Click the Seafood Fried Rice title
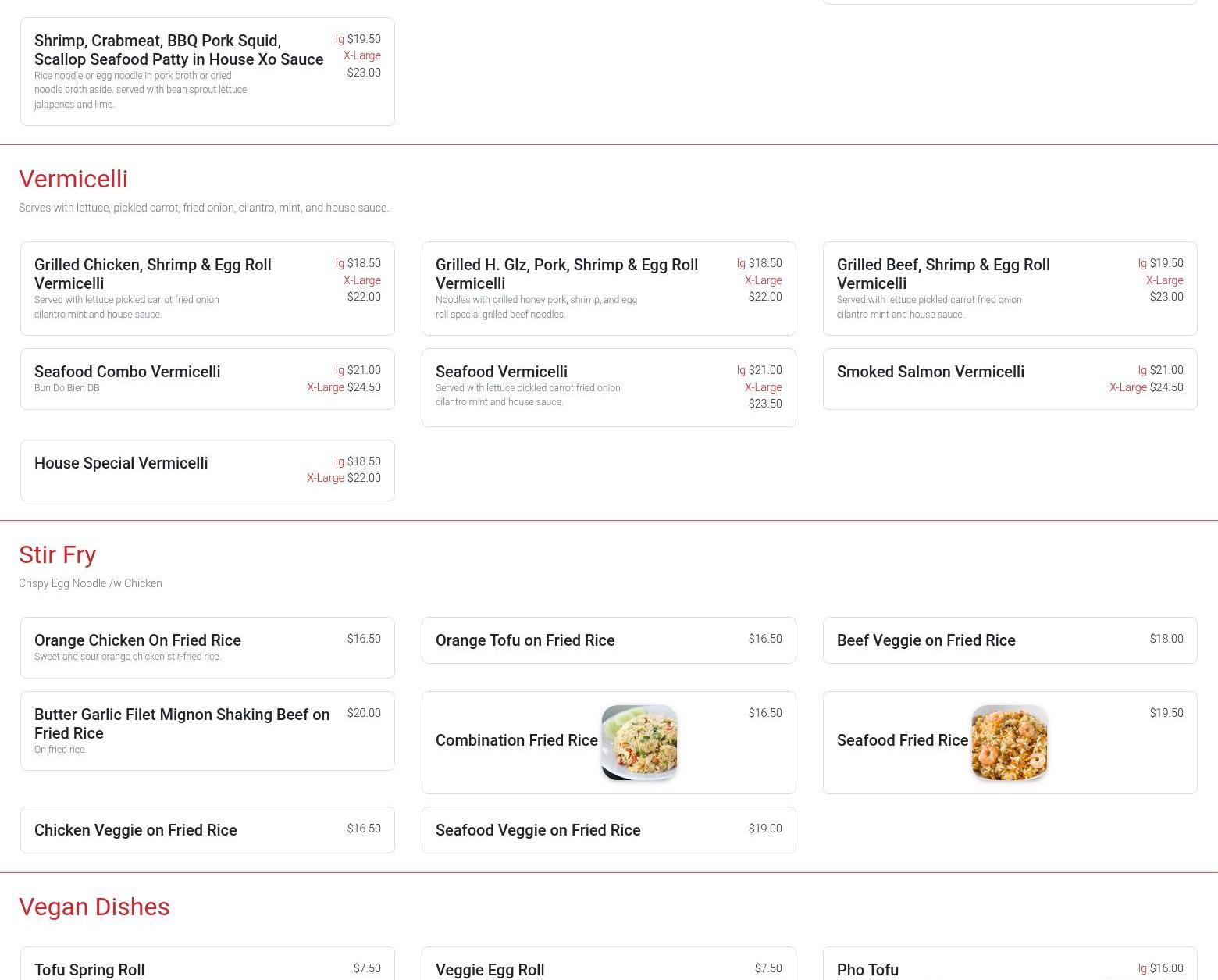Viewport: 1218px width, 980px height. coord(903,740)
